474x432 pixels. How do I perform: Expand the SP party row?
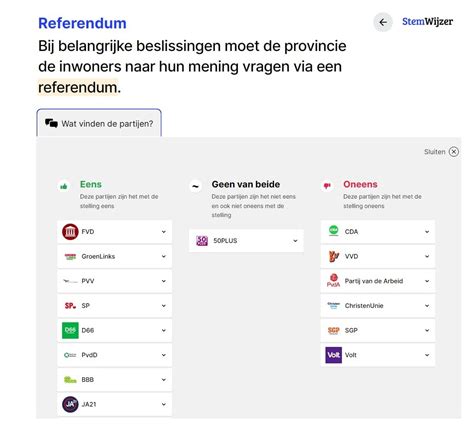[115, 306]
